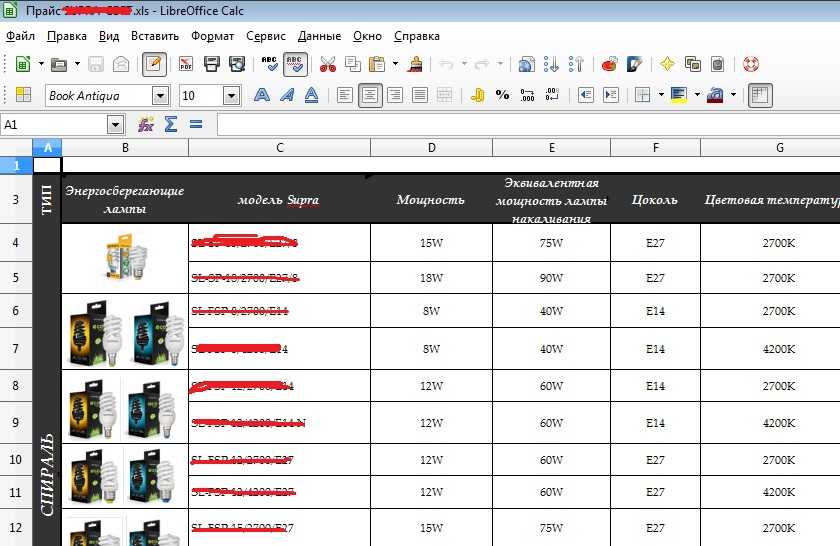The height and width of the screenshot is (546, 840).
Task: Open the Styles and Formatting window
Action: [x=23, y=95]
